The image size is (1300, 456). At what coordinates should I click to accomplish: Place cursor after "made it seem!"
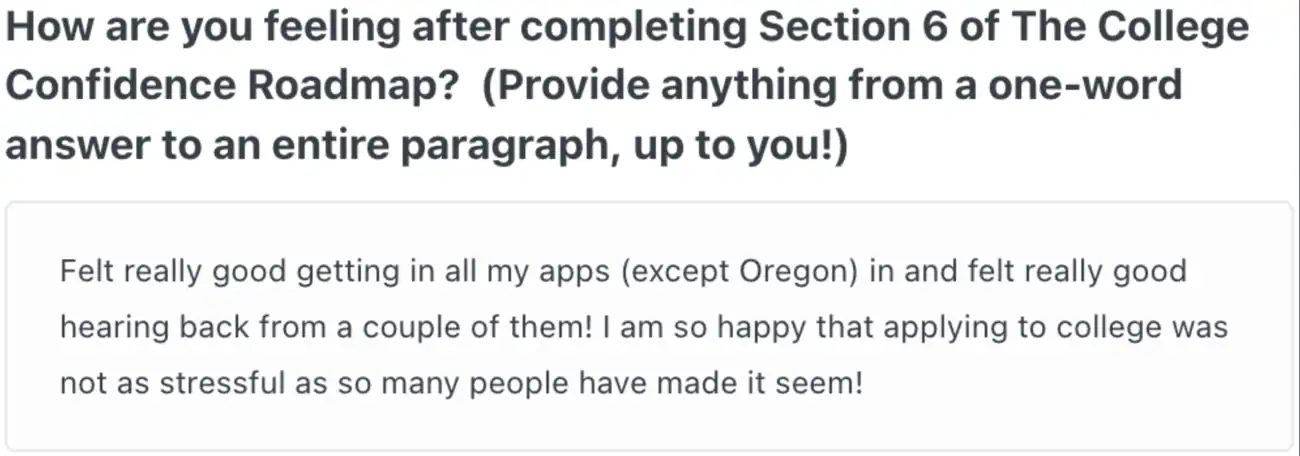pos(863,385)
